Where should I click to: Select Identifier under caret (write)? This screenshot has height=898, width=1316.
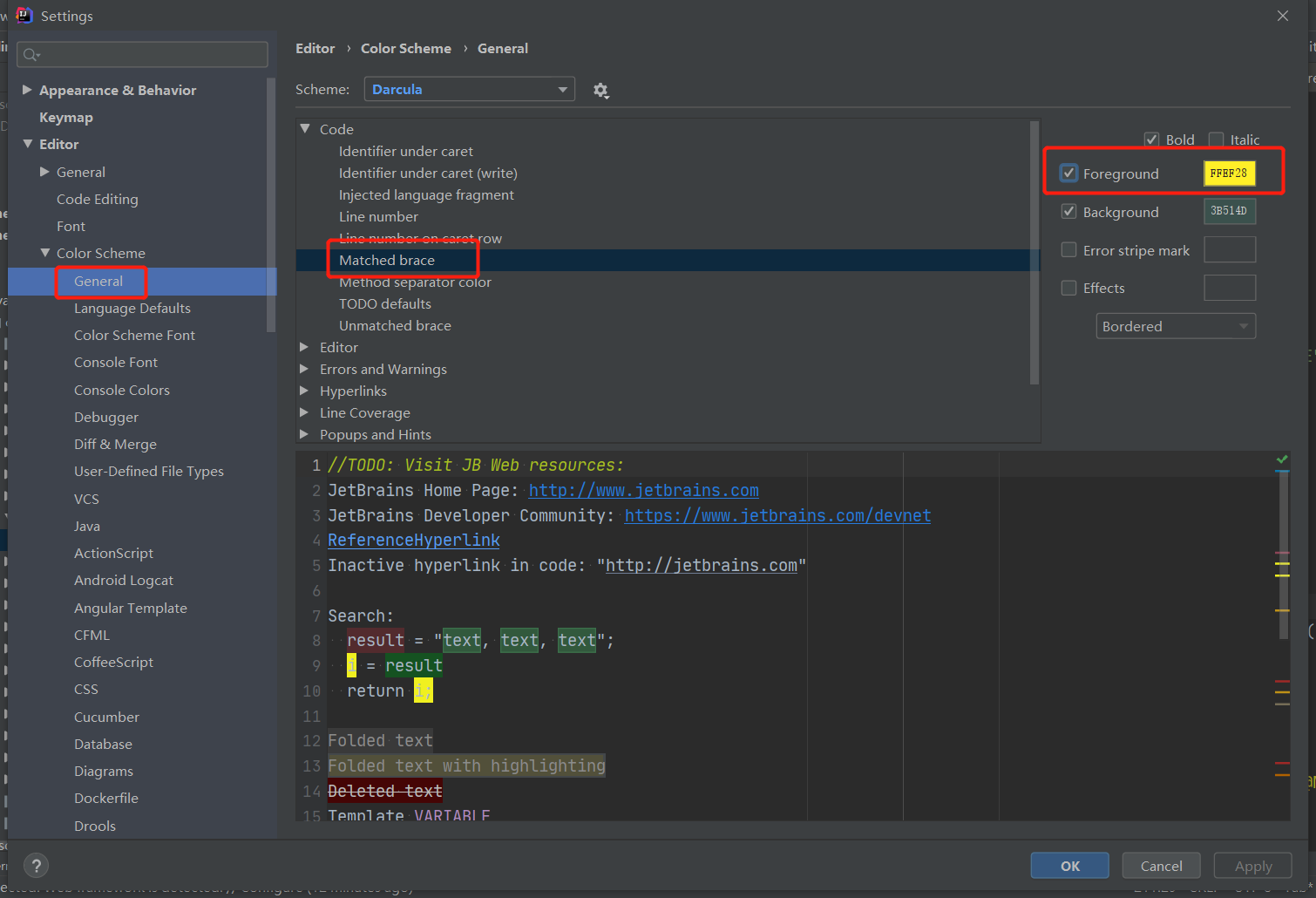(428, 173)
